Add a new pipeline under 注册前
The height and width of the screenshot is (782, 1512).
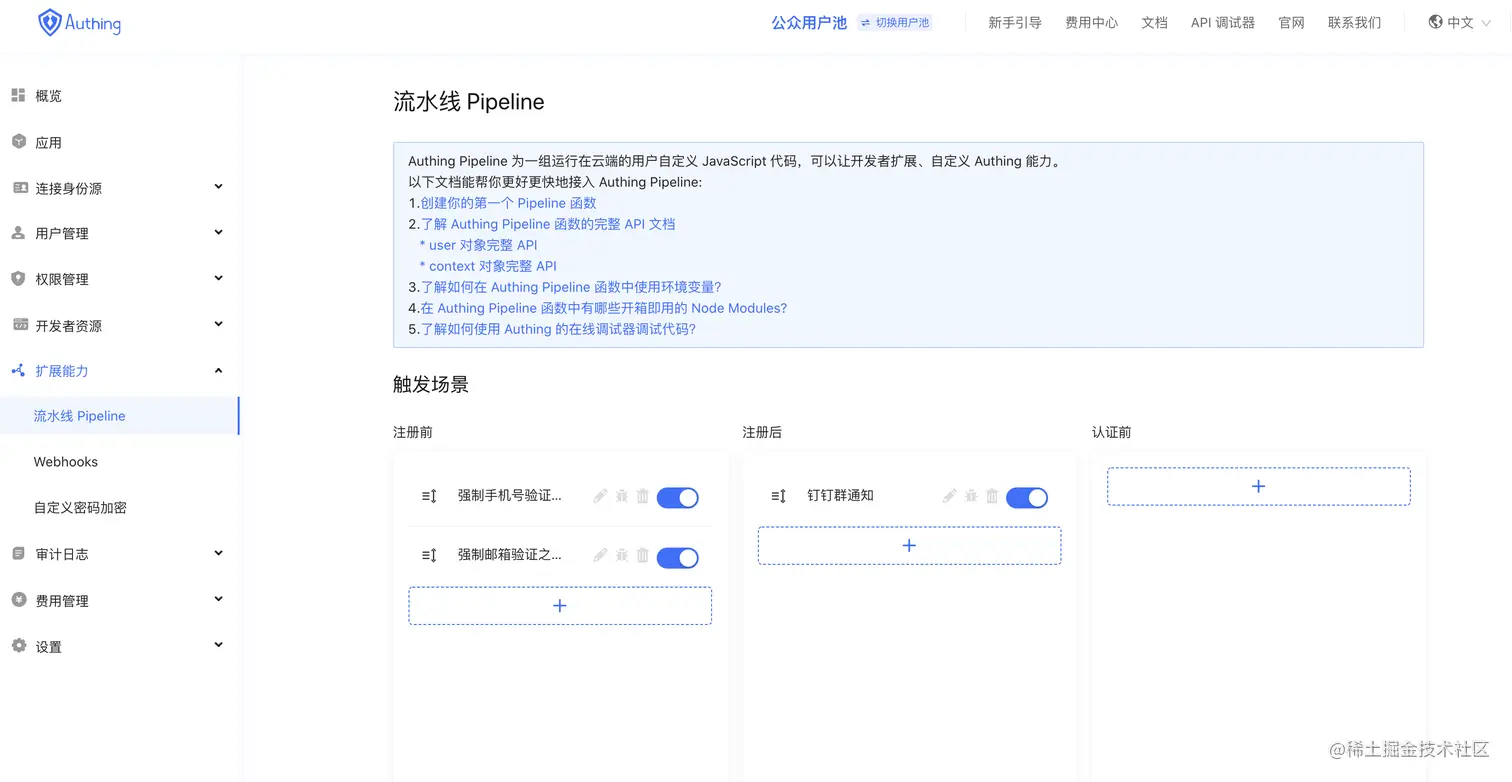(x=560, y=606)
